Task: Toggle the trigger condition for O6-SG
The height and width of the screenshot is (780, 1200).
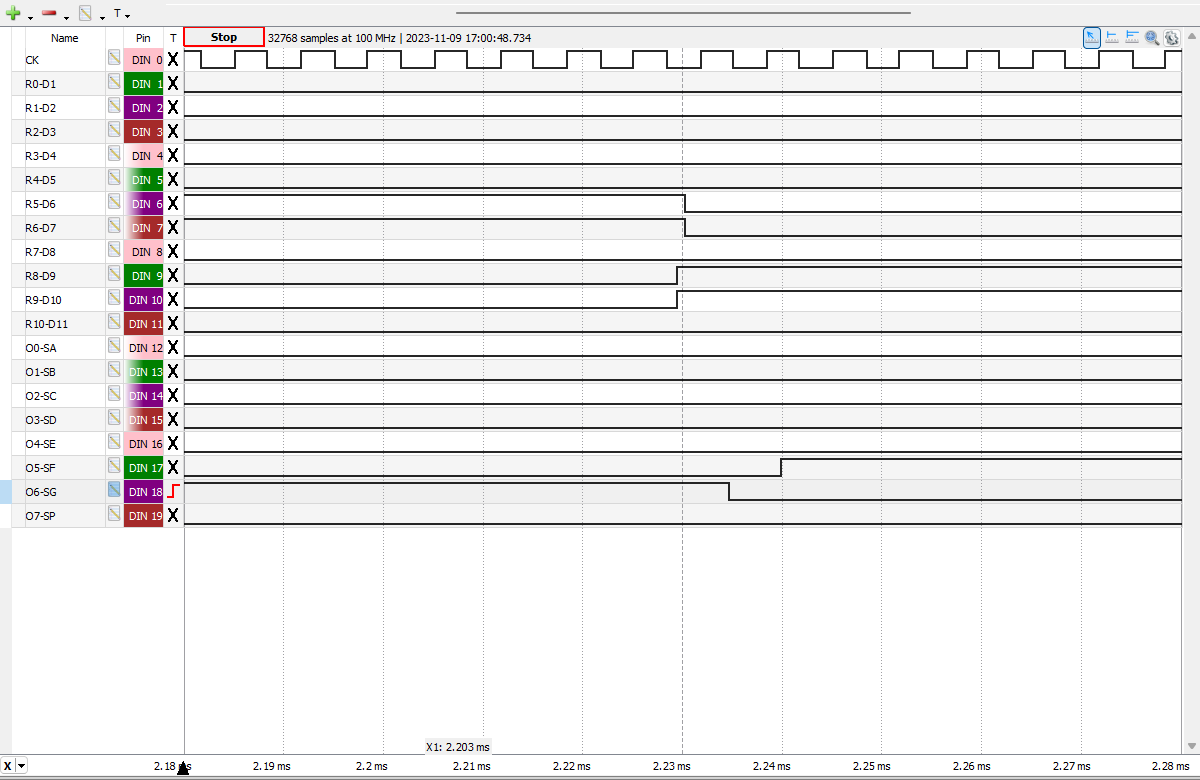Action: 173,491
